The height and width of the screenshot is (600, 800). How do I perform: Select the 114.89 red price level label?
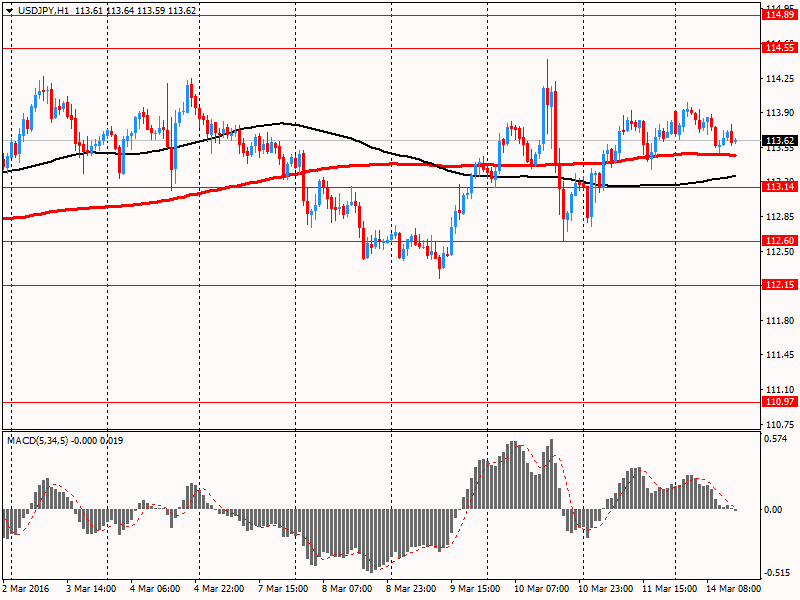coord(780,15)
